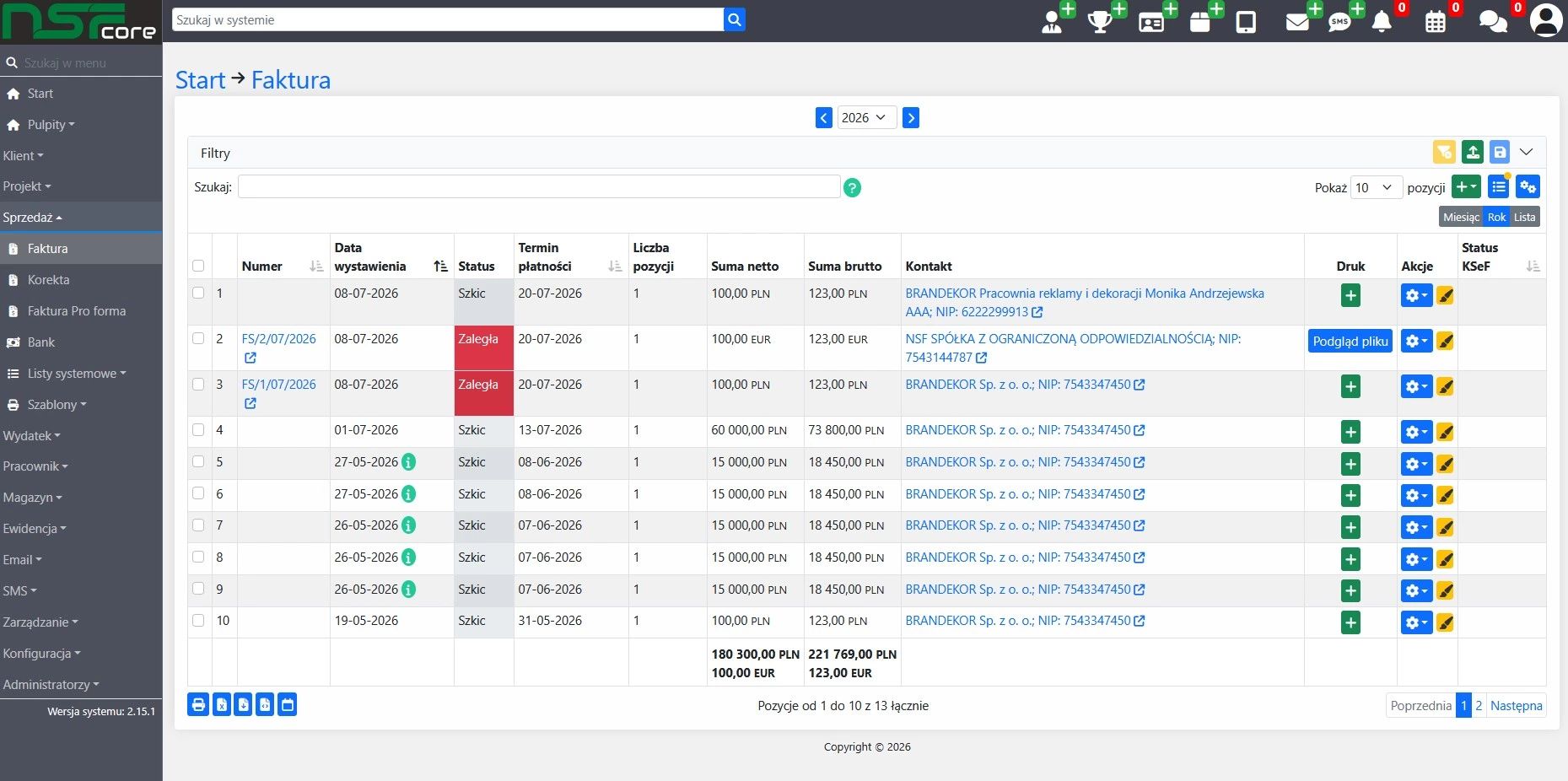Open the calendar icon in top bar

click(x=1436, y=22)
